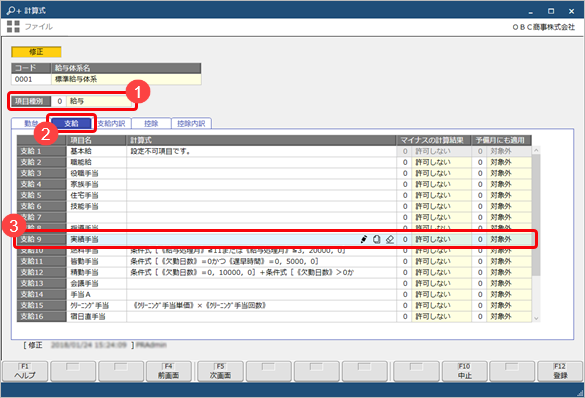Click the 修正 mode label

[x=36, y=52]
